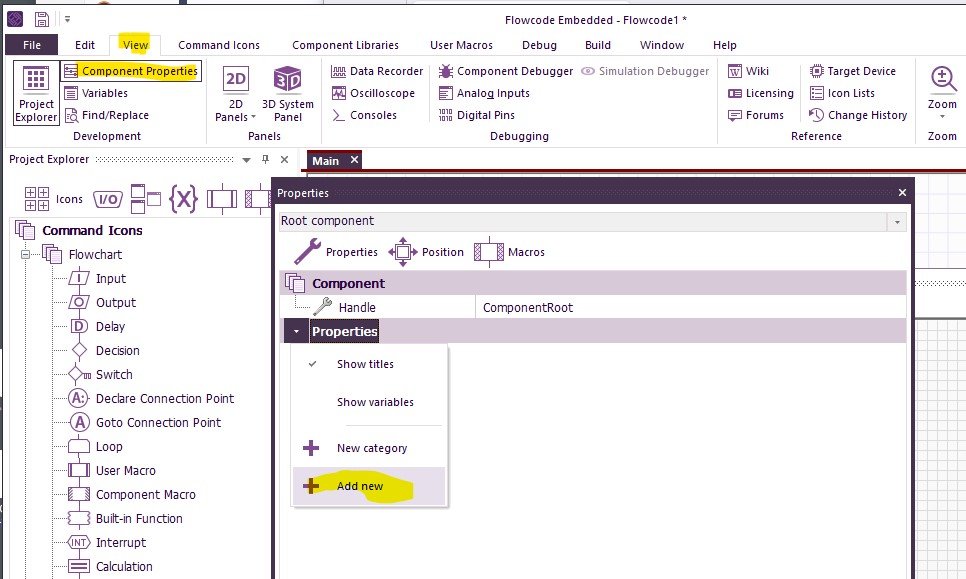Open the Analog Inputs panel

[492, 93]
